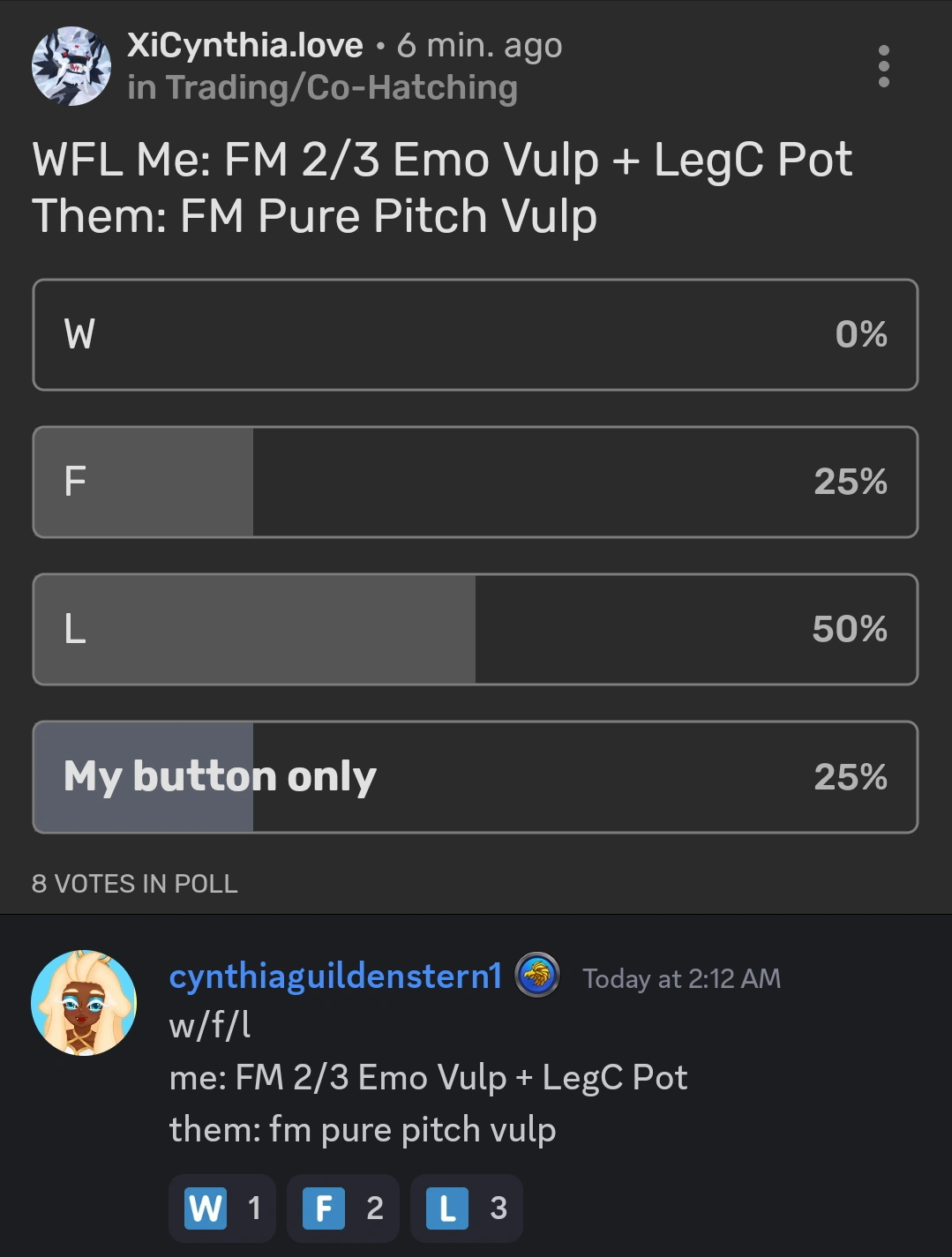Vote for the L option in the poll
952x1257 pixels.
(476, 629)
